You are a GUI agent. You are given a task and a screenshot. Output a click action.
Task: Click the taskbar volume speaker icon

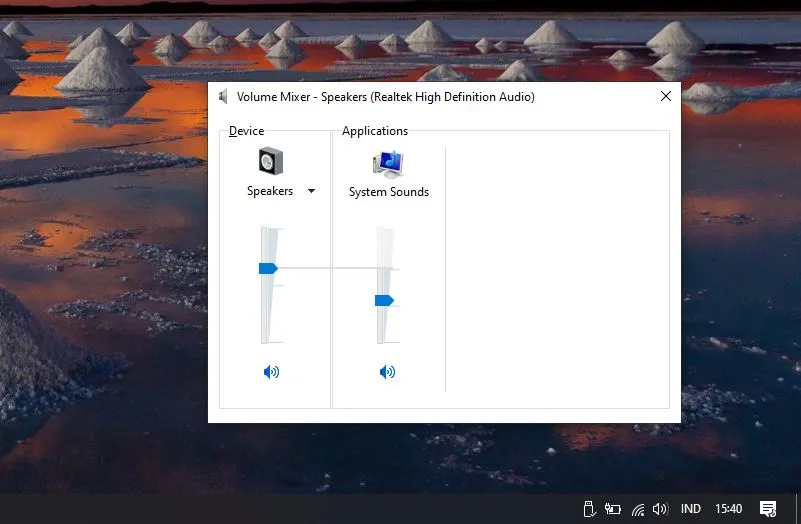pyautogui.click(x=659, y=509)
